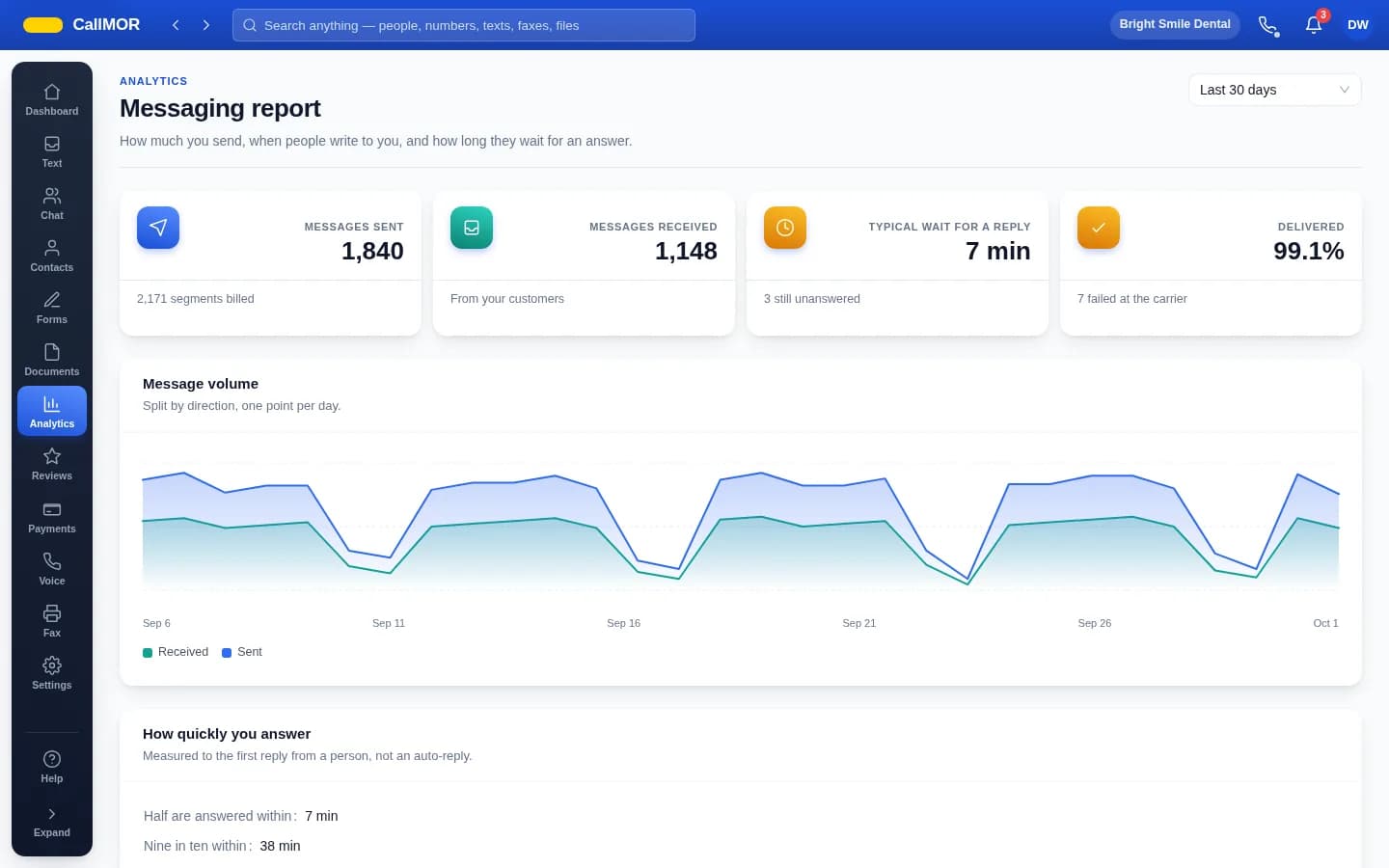Open the Fax section

click(x=52, y=621)
